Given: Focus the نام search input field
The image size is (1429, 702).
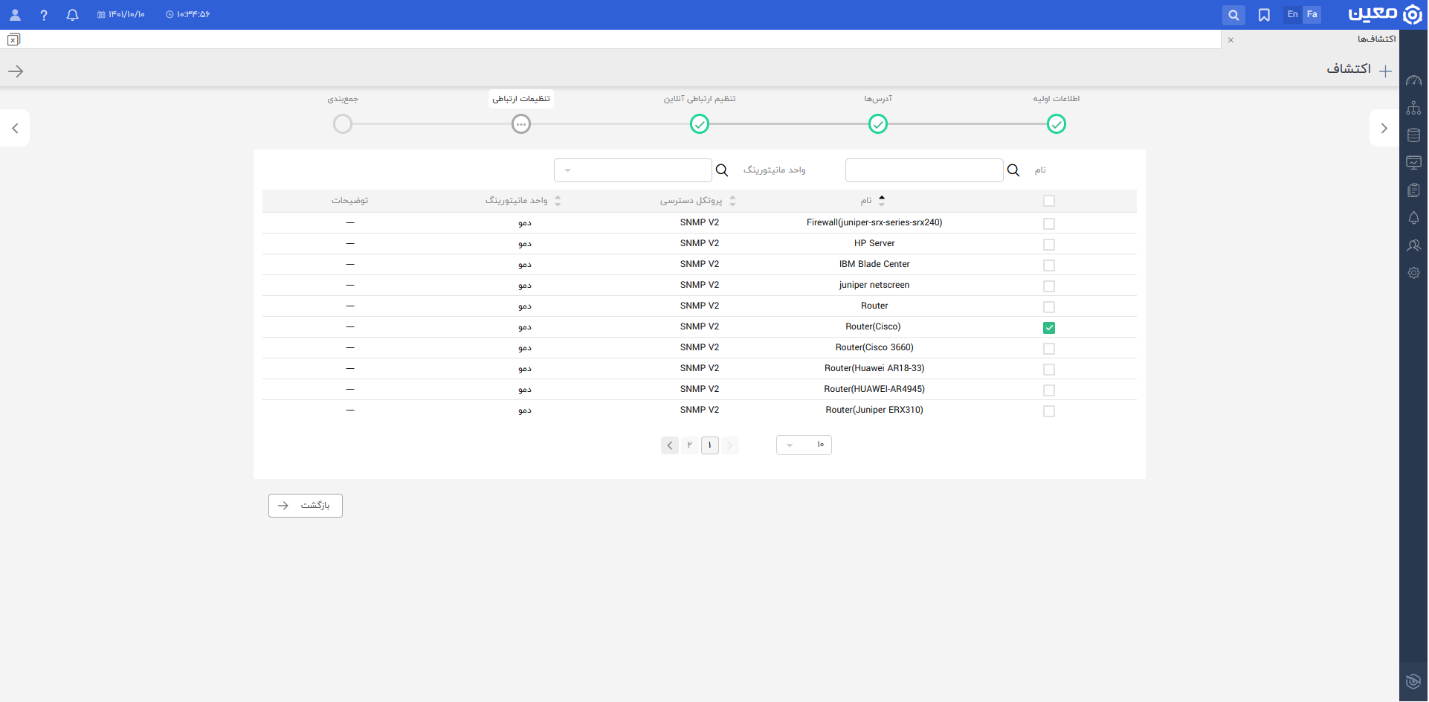Looking at the screenshot, I should coord(924,170).
